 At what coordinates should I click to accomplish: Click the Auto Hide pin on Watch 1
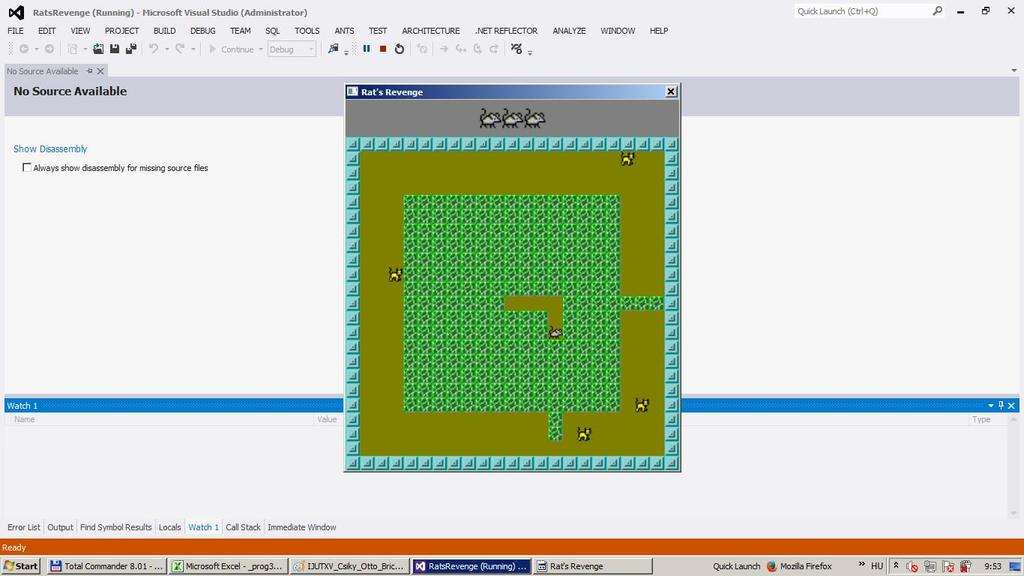point(1000,406)
